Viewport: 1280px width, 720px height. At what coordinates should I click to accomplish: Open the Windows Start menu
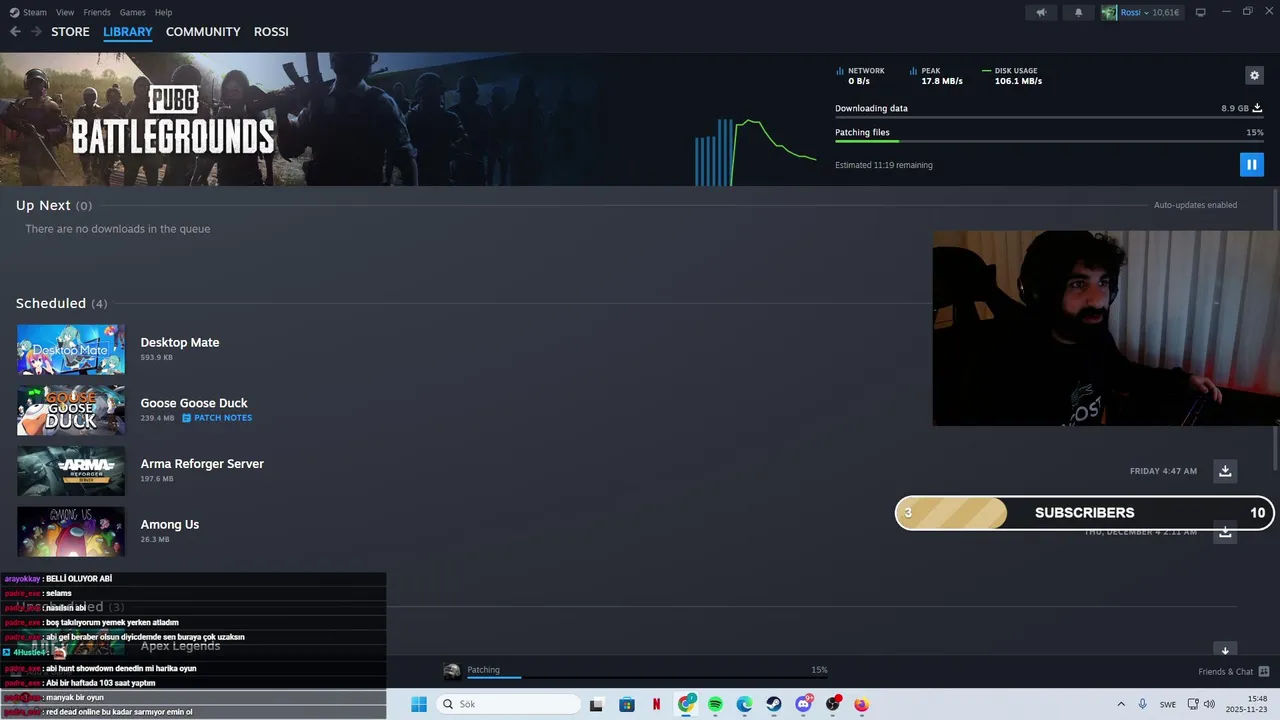click(419, 704)
